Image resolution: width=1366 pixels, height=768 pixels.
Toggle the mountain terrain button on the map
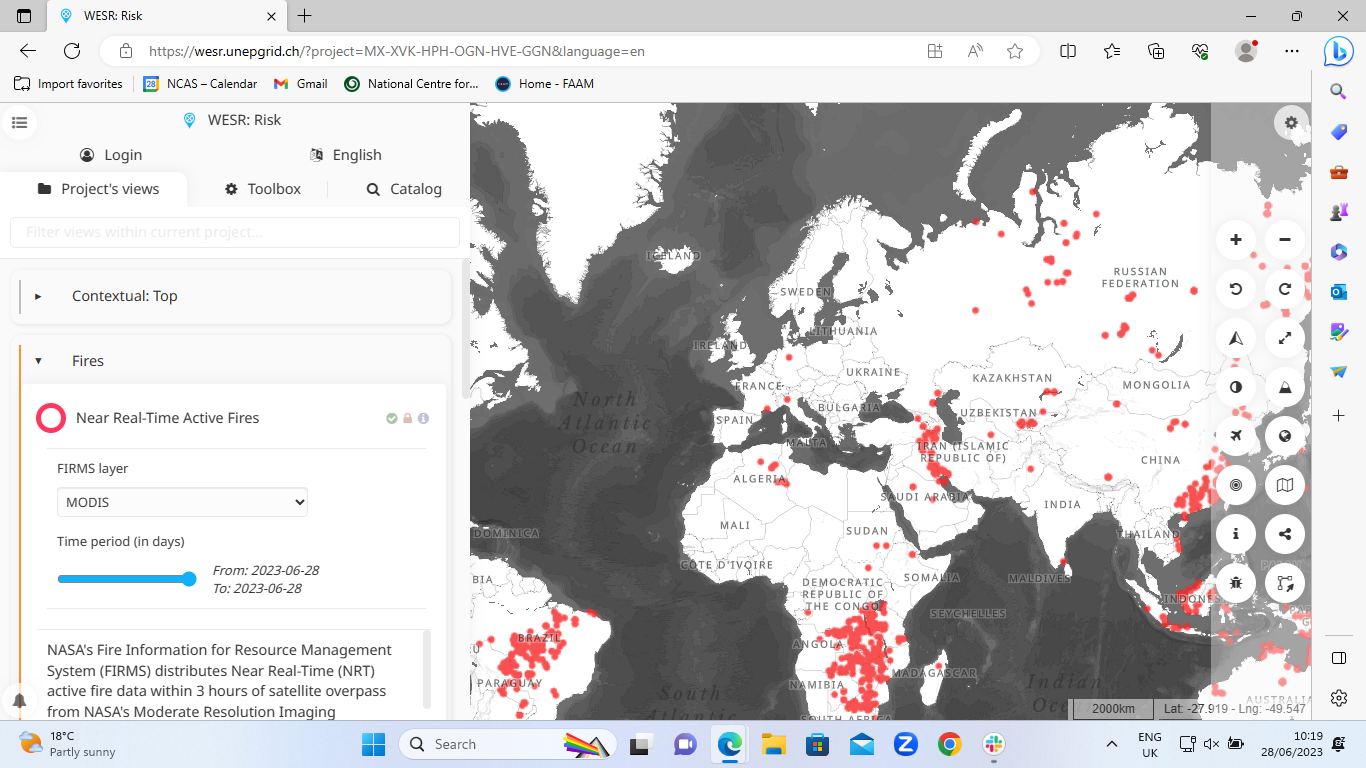pyautogui.click(x=1285, y=387)
